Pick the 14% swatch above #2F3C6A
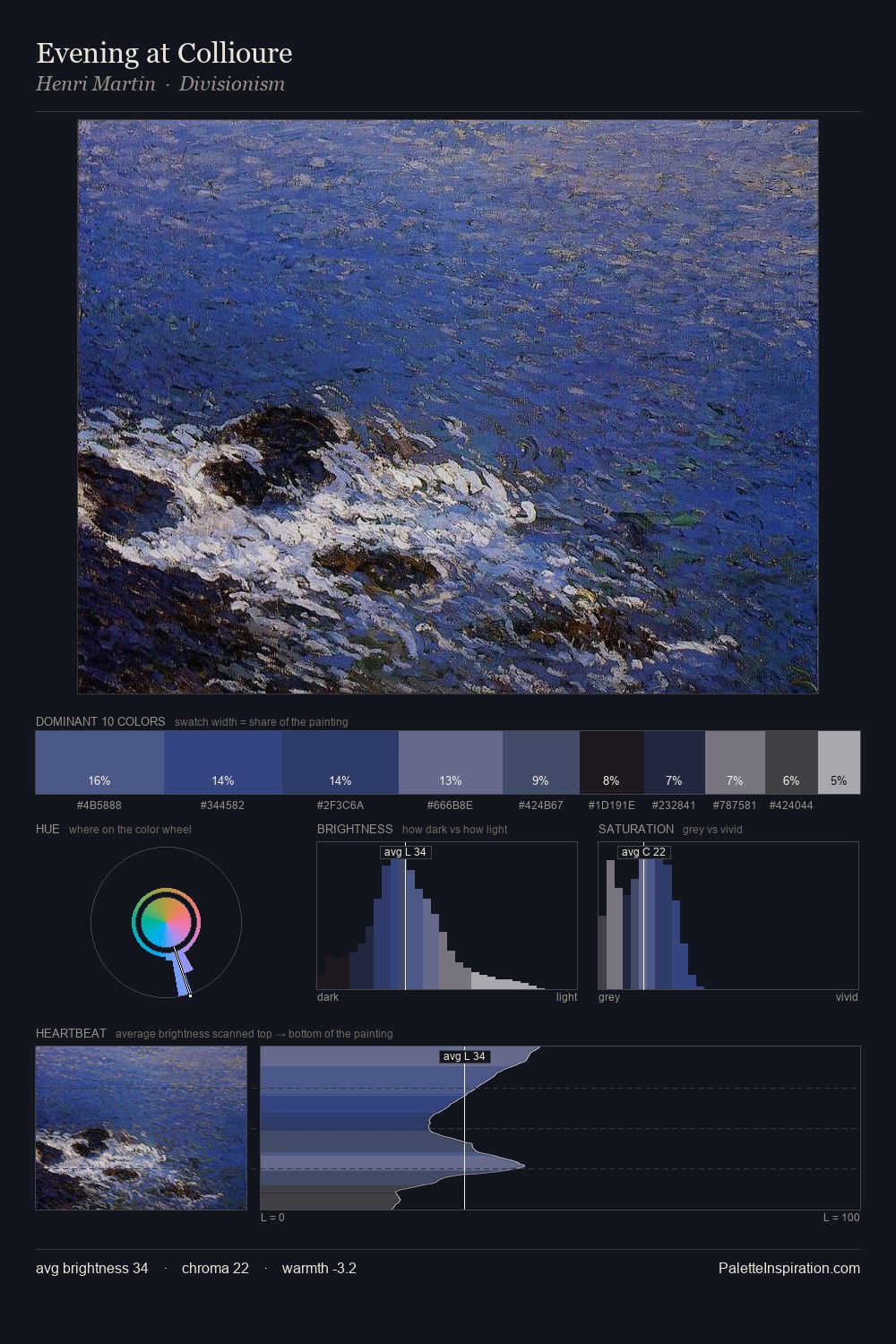The image size is (896, 1344). [x=340, y=762]
